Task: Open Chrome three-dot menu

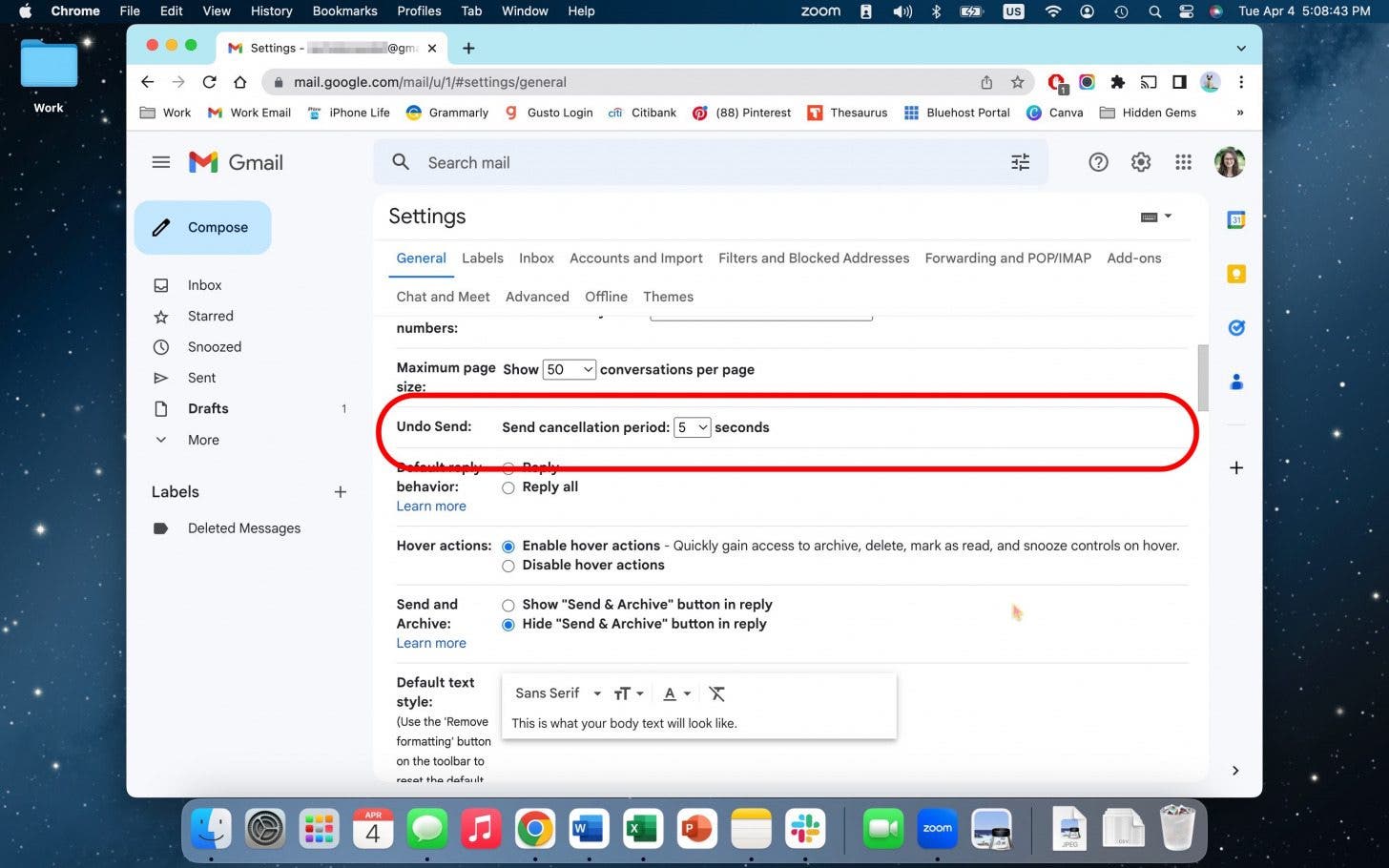Action: coord(1241,82)
